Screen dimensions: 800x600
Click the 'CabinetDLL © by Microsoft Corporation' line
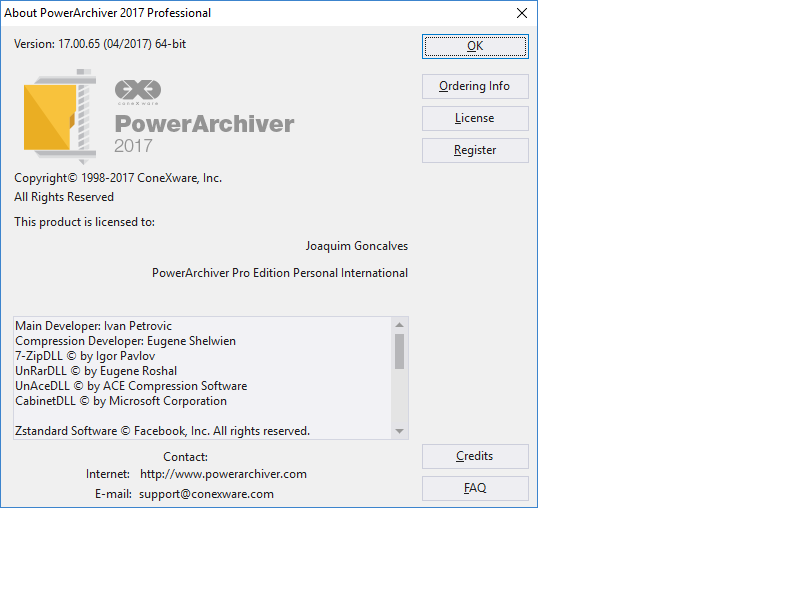121,401
